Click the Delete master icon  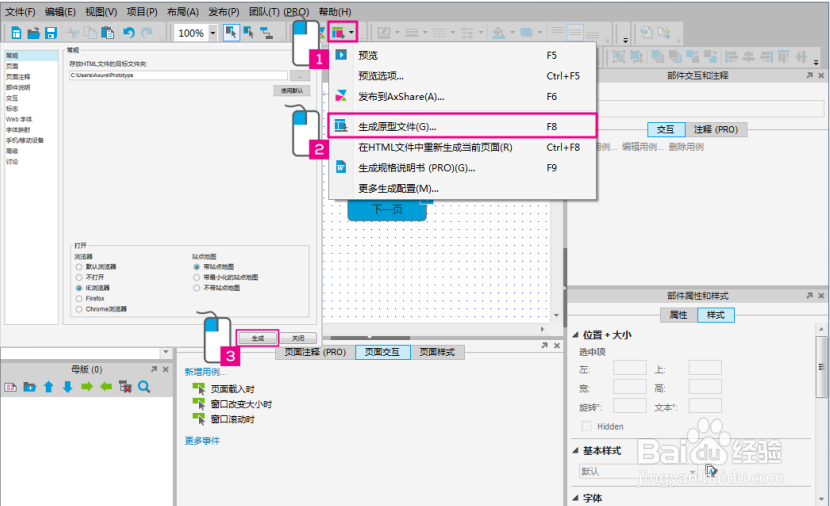point(125,387)
